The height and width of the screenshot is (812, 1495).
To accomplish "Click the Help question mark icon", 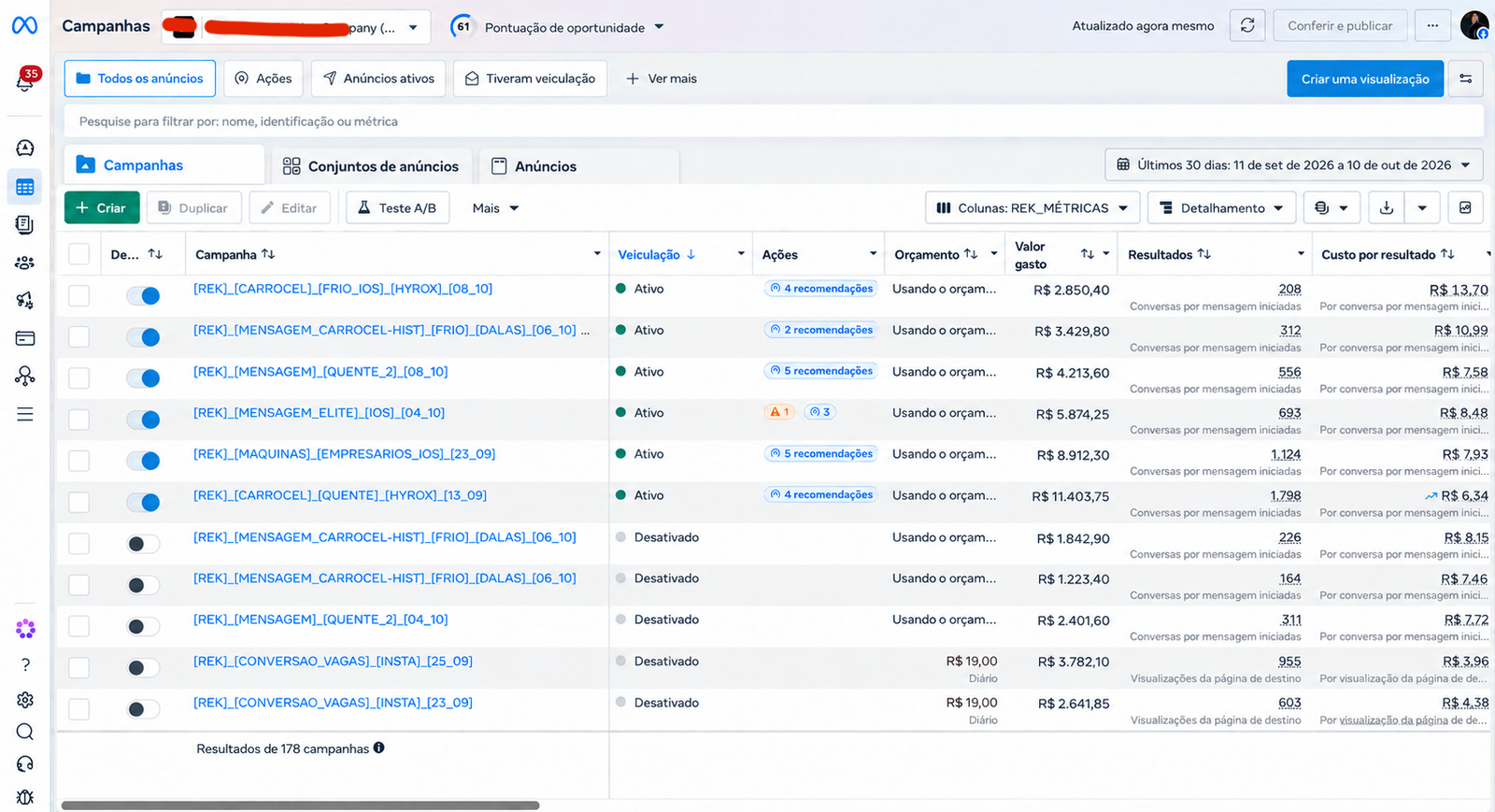I will pos(25,664).
